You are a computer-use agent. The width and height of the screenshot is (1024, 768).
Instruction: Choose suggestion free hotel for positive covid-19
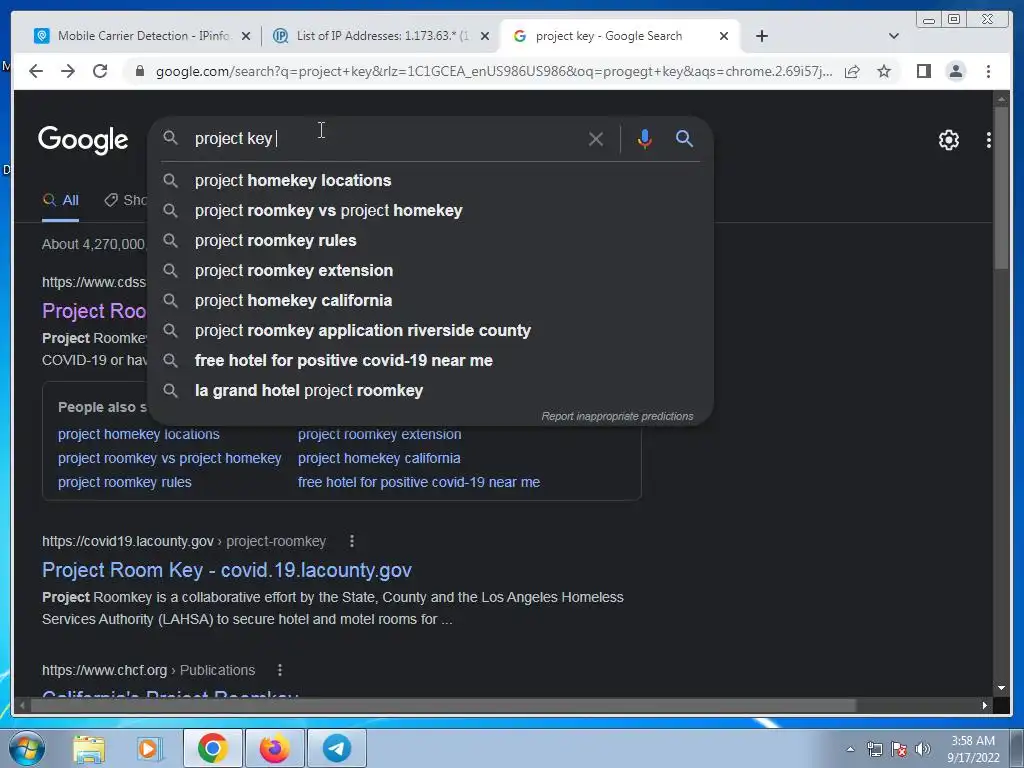431,360
